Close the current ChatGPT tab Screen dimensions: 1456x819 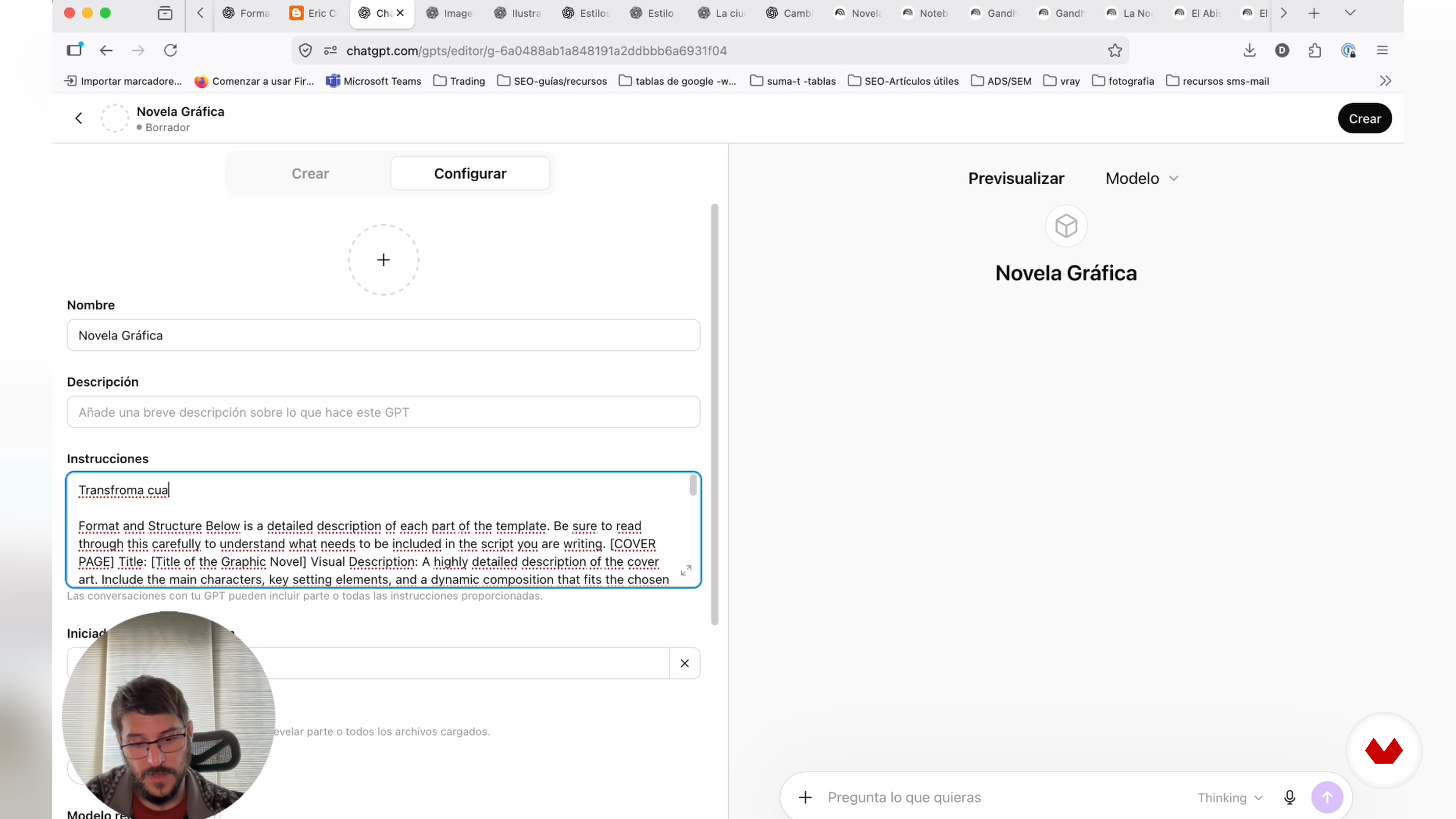[400, 13]
